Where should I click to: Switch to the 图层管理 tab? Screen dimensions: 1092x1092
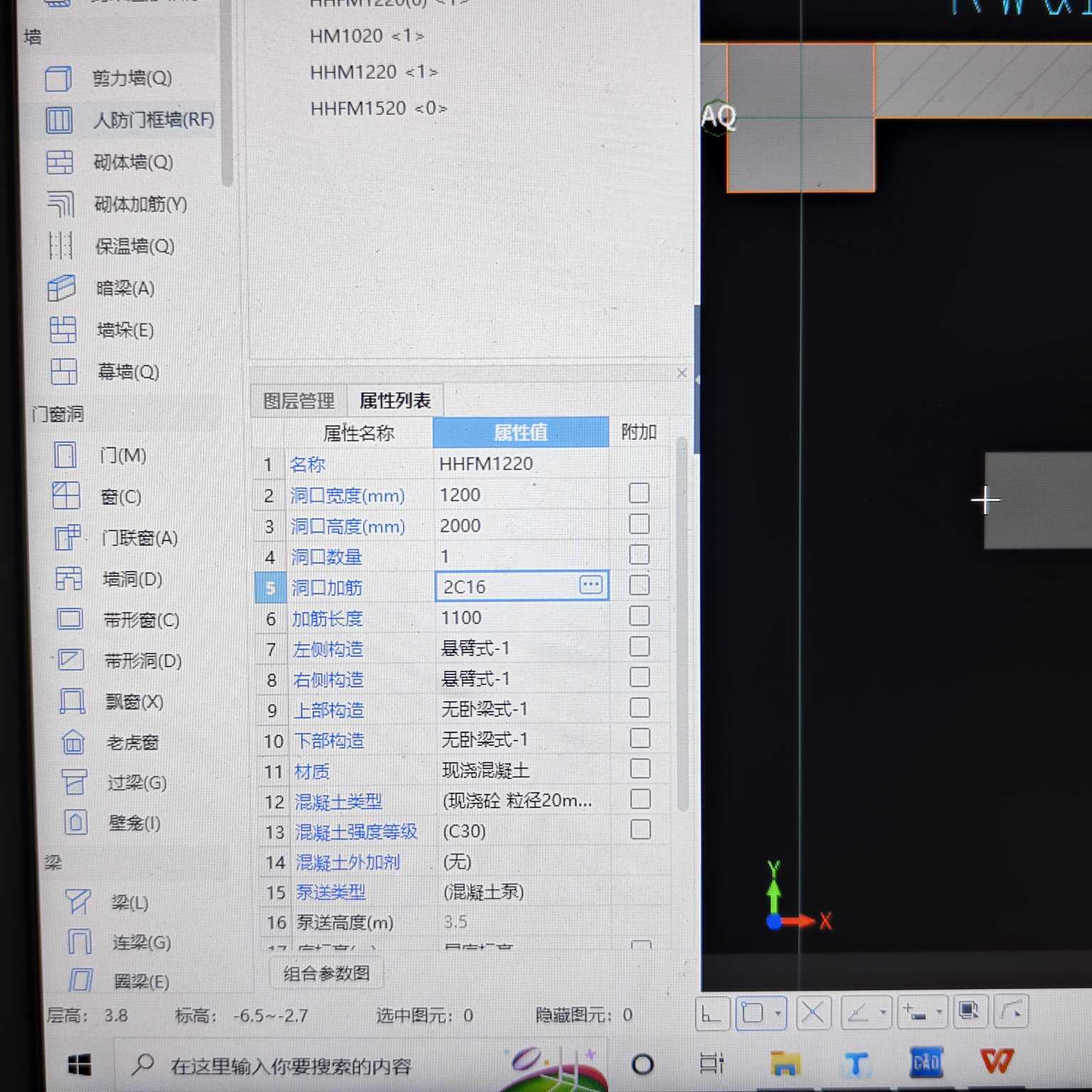click(x=299, y=401)
